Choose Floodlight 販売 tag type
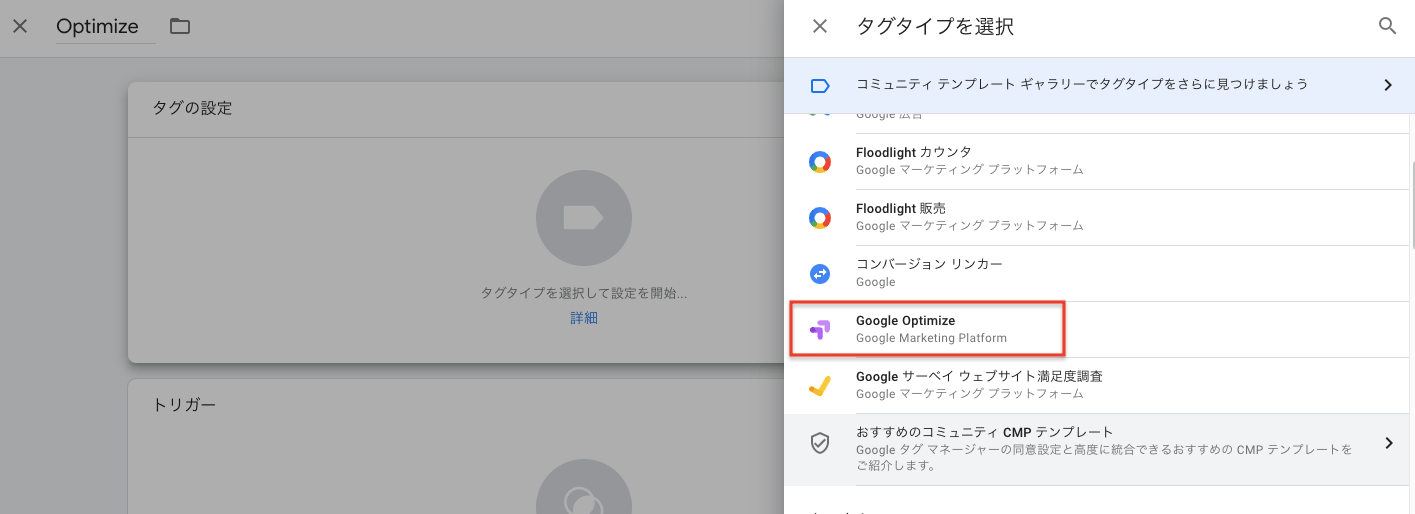 point(1099,218)
